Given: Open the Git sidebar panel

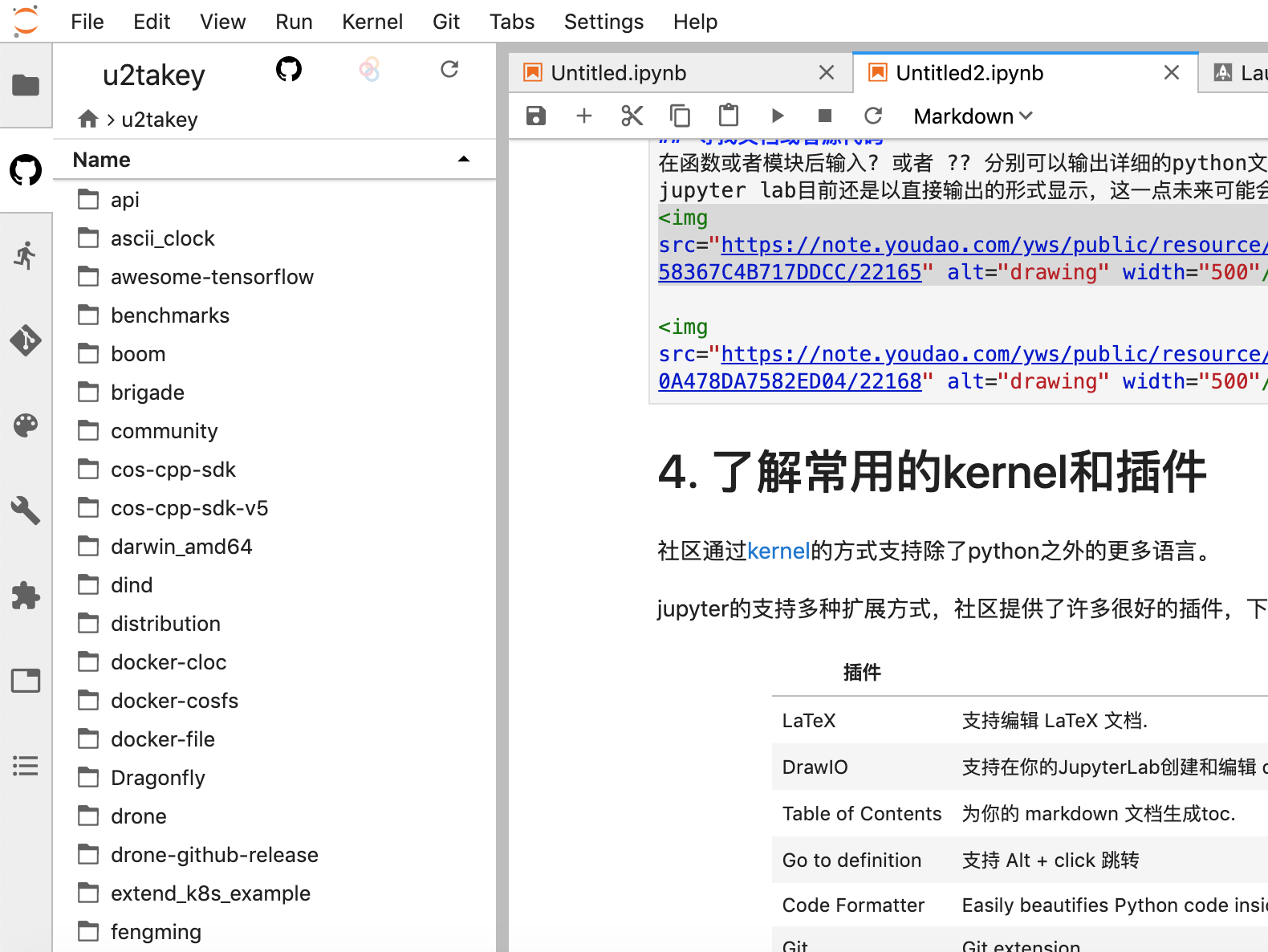Looking at the screenshot, I should pos(26,340).
